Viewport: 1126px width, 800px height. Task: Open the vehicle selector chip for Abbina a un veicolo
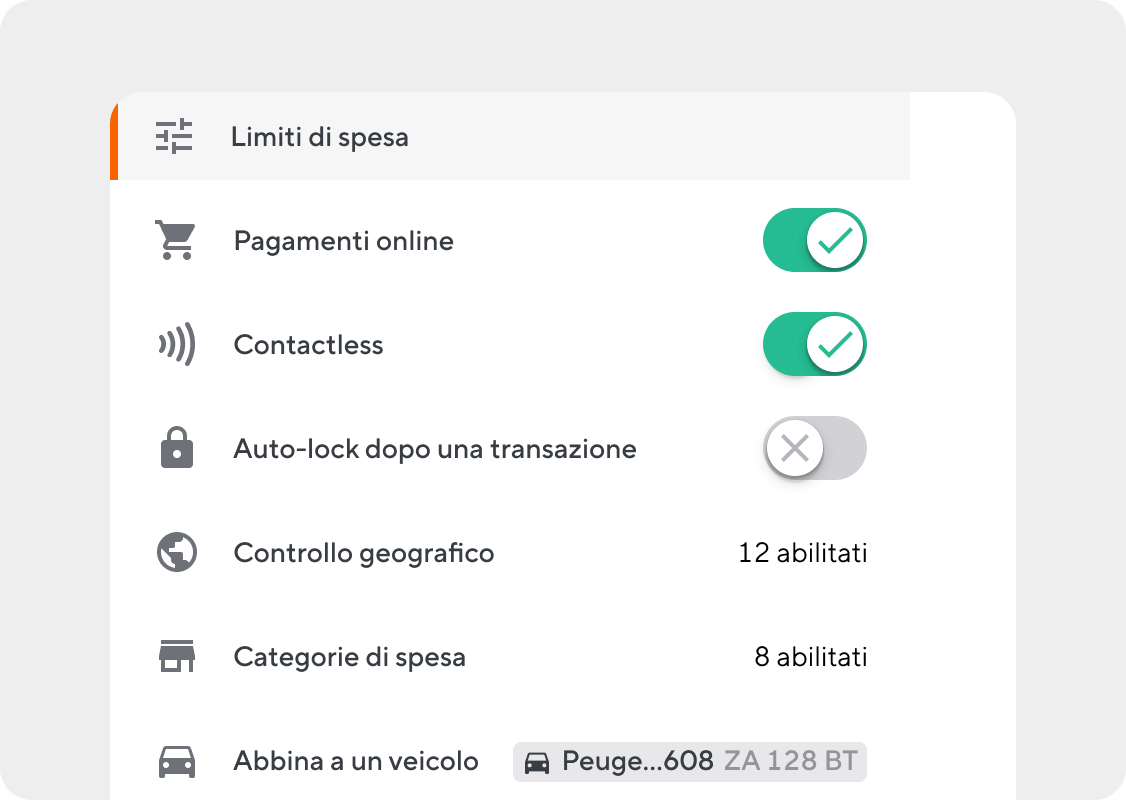[x=688, y=761]
